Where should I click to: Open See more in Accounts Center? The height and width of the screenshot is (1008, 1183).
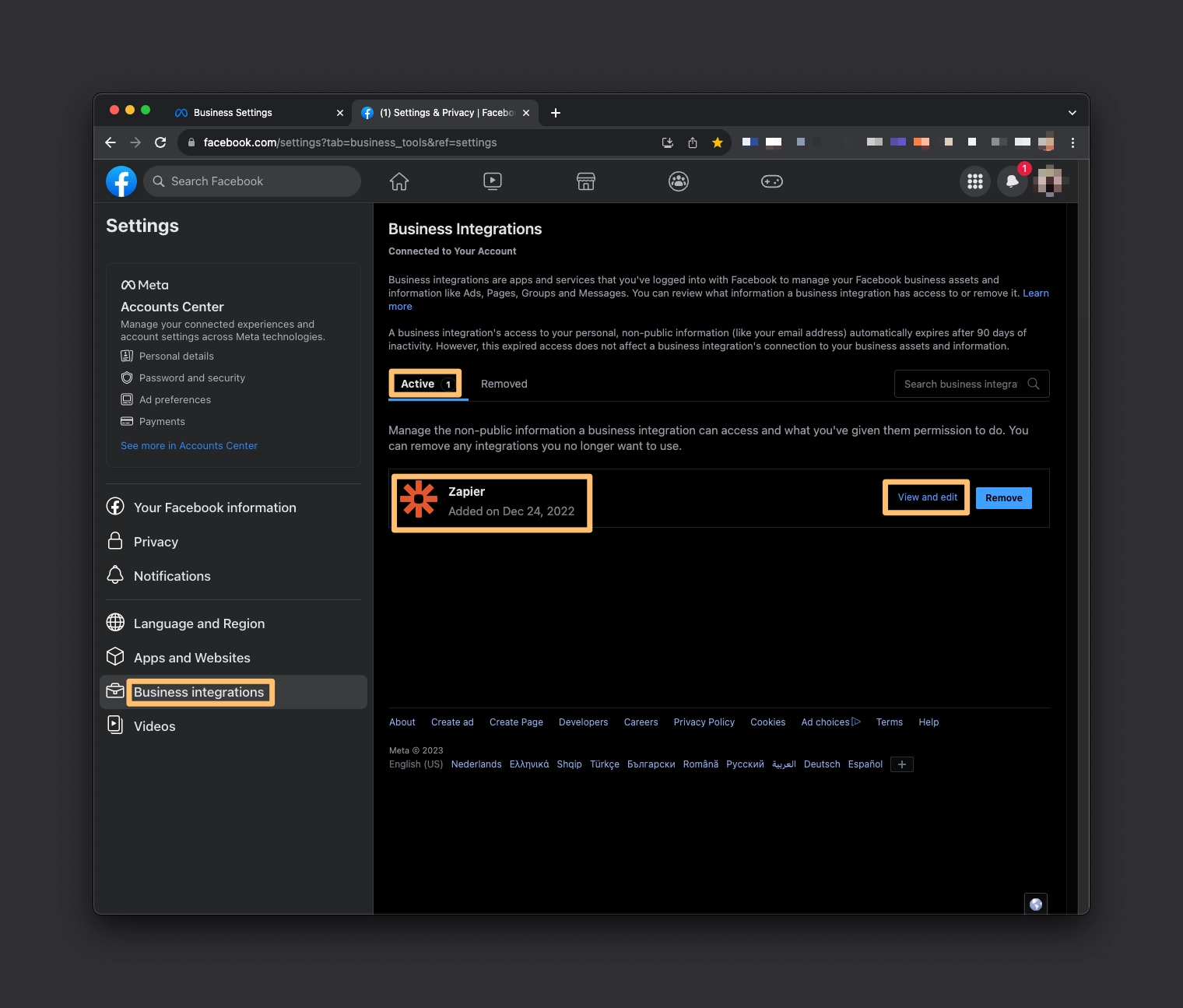coord(189,446)
